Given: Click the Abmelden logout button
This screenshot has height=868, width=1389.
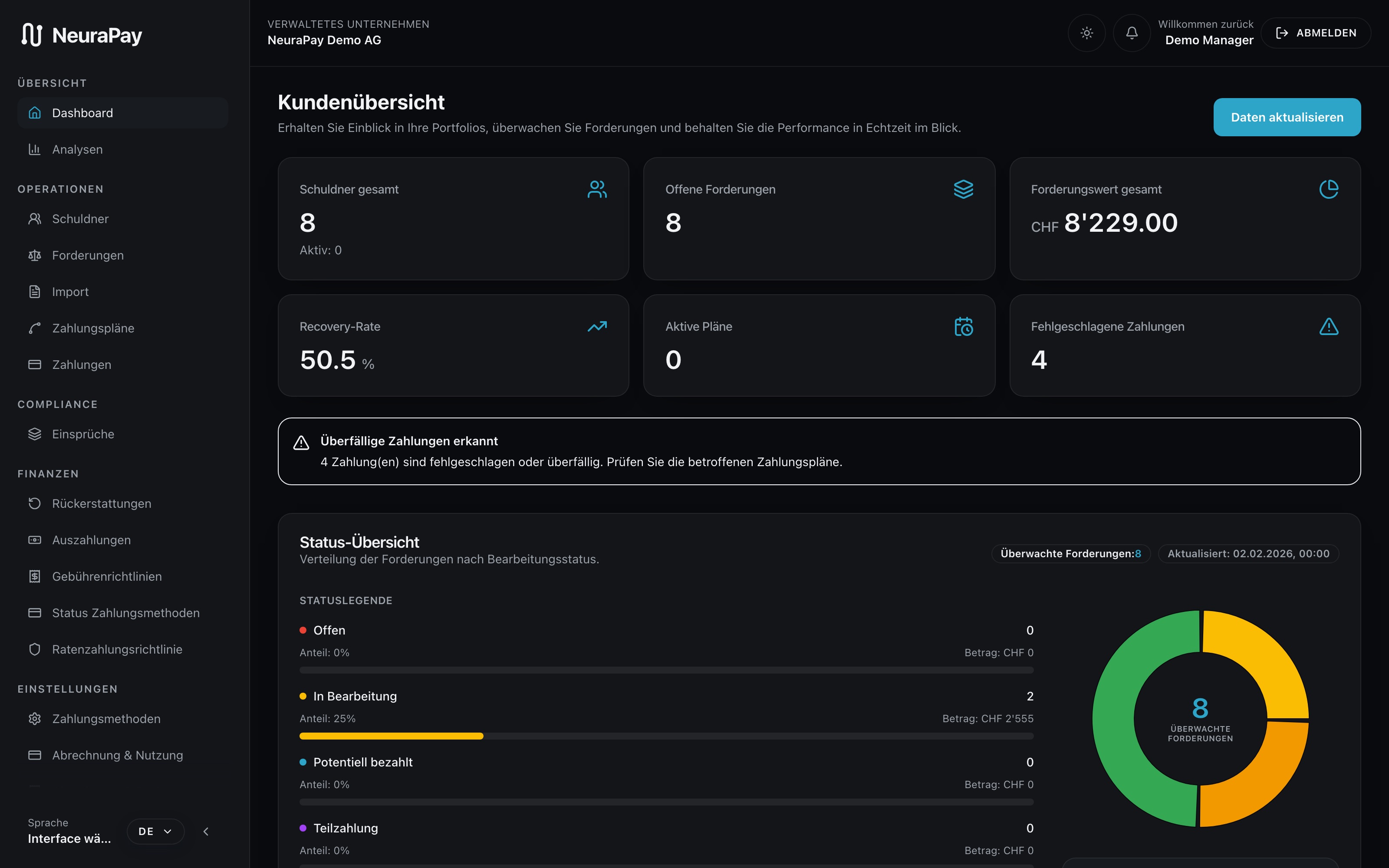Looking at the screenshot, I should [x=1316, y=33].
